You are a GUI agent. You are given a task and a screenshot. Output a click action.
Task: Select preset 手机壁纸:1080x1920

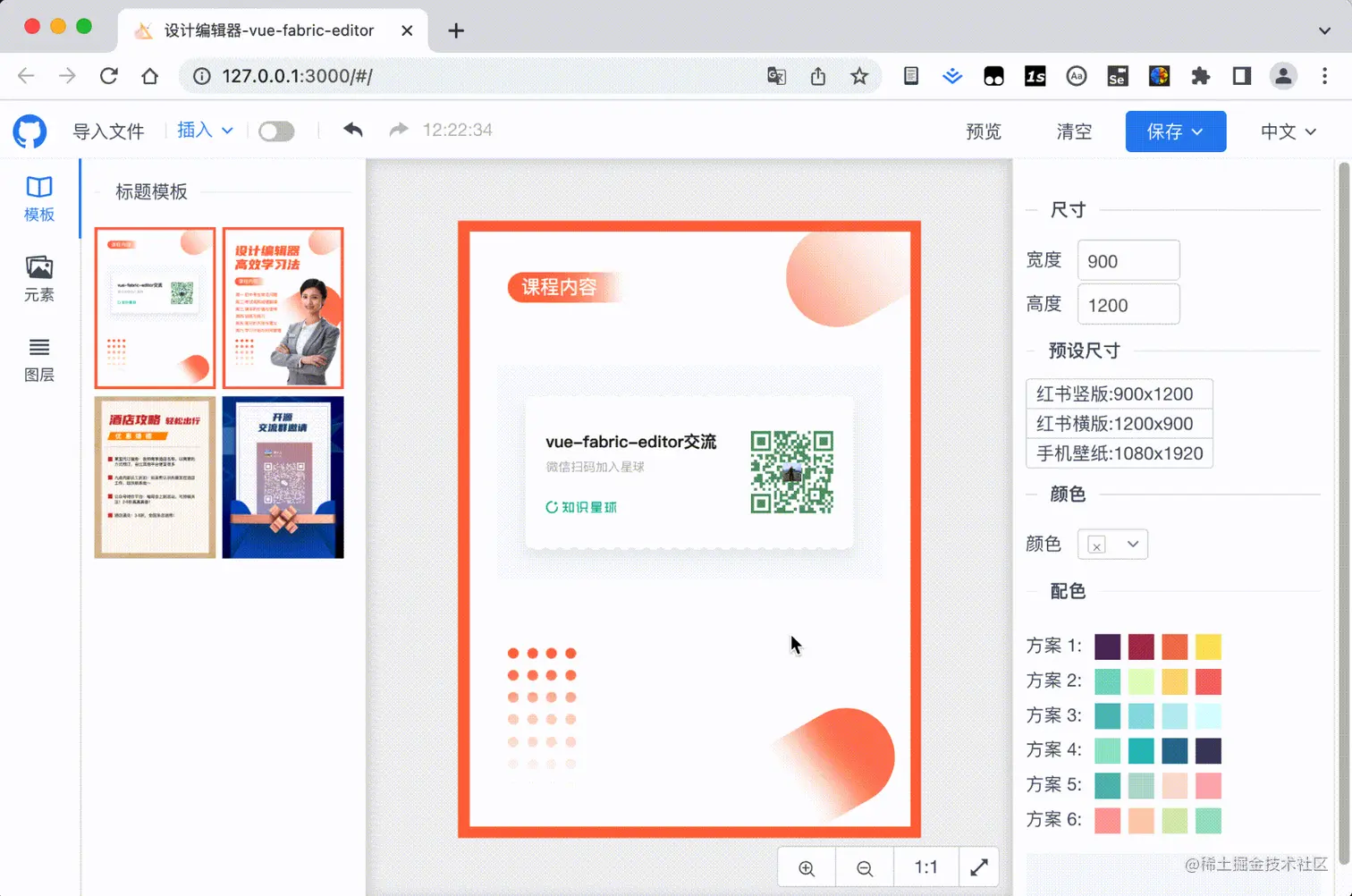pyautogui.click(x=1119, y=452)
